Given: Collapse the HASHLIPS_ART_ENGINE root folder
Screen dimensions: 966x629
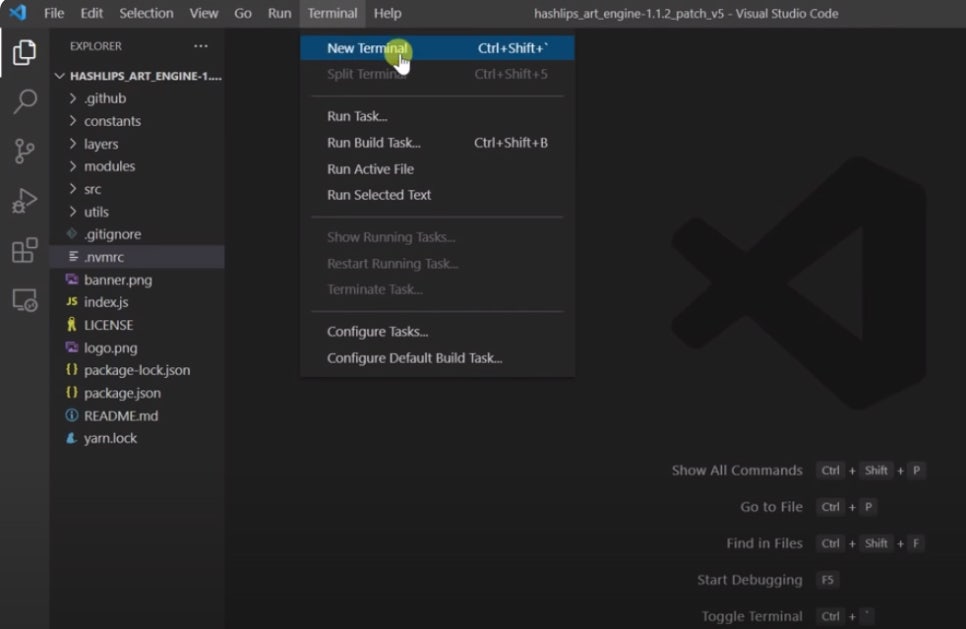Looking at the screenshot, I should click(60, 76).
